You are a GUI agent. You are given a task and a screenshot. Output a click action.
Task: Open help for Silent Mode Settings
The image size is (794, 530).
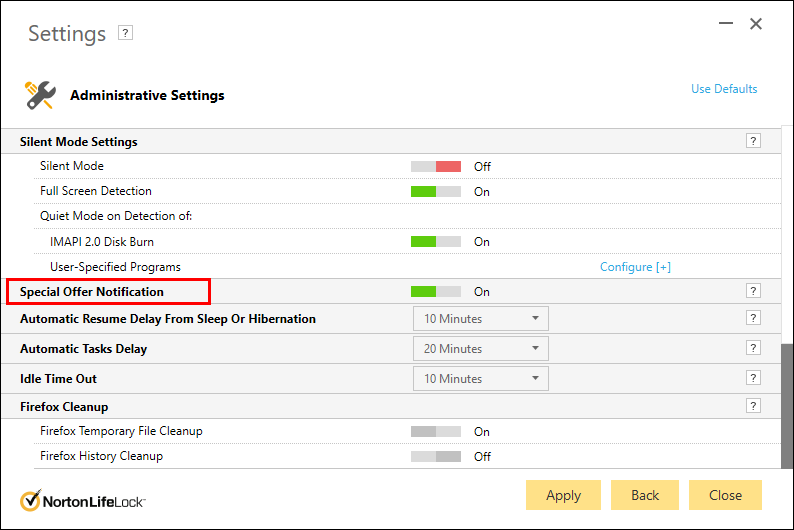[753, 141]
